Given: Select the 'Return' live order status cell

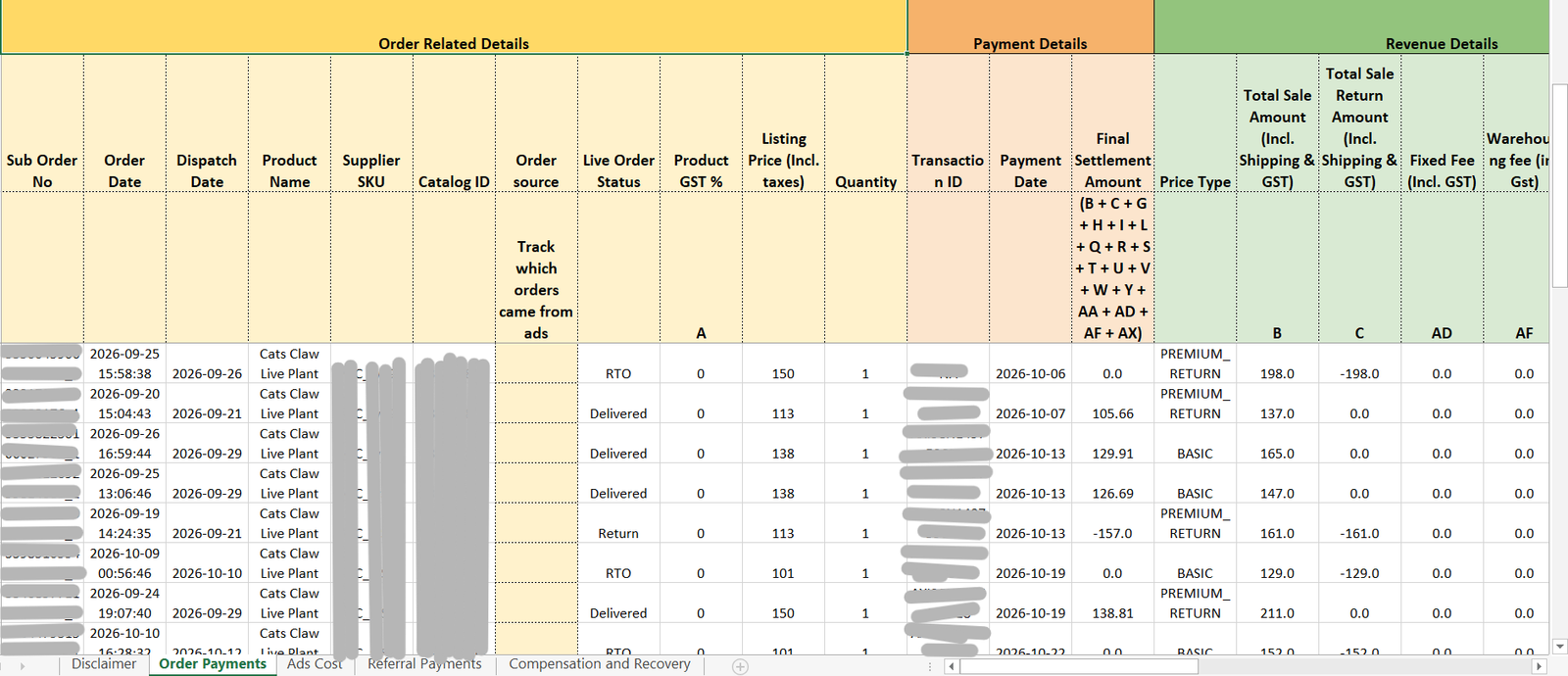Looking at the screenshot, I should 618,524.
